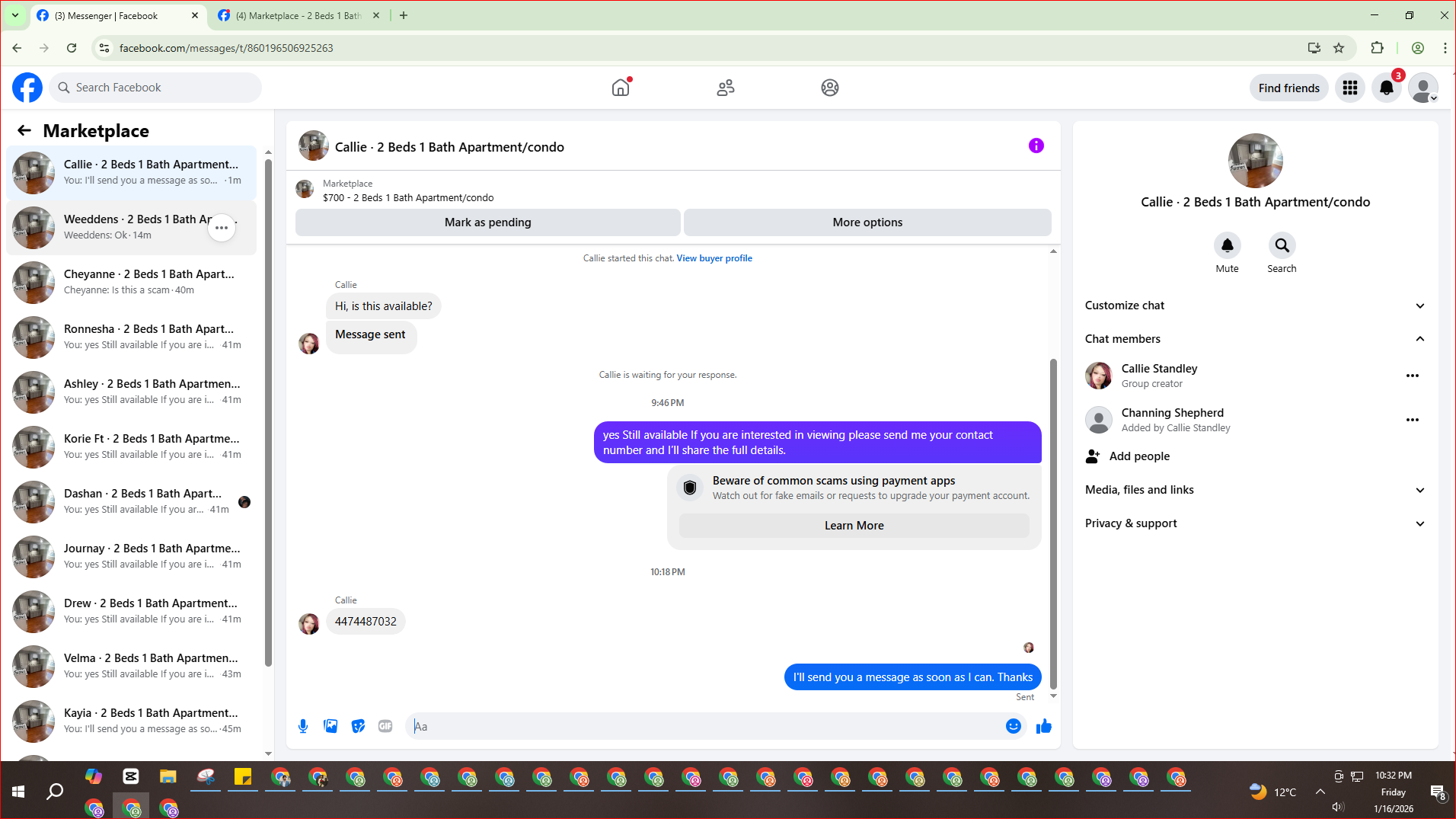This screenshot has width=1456, height=819.
Task: Open the Weeddens chat options ellipsis
Action: [222, 228]
